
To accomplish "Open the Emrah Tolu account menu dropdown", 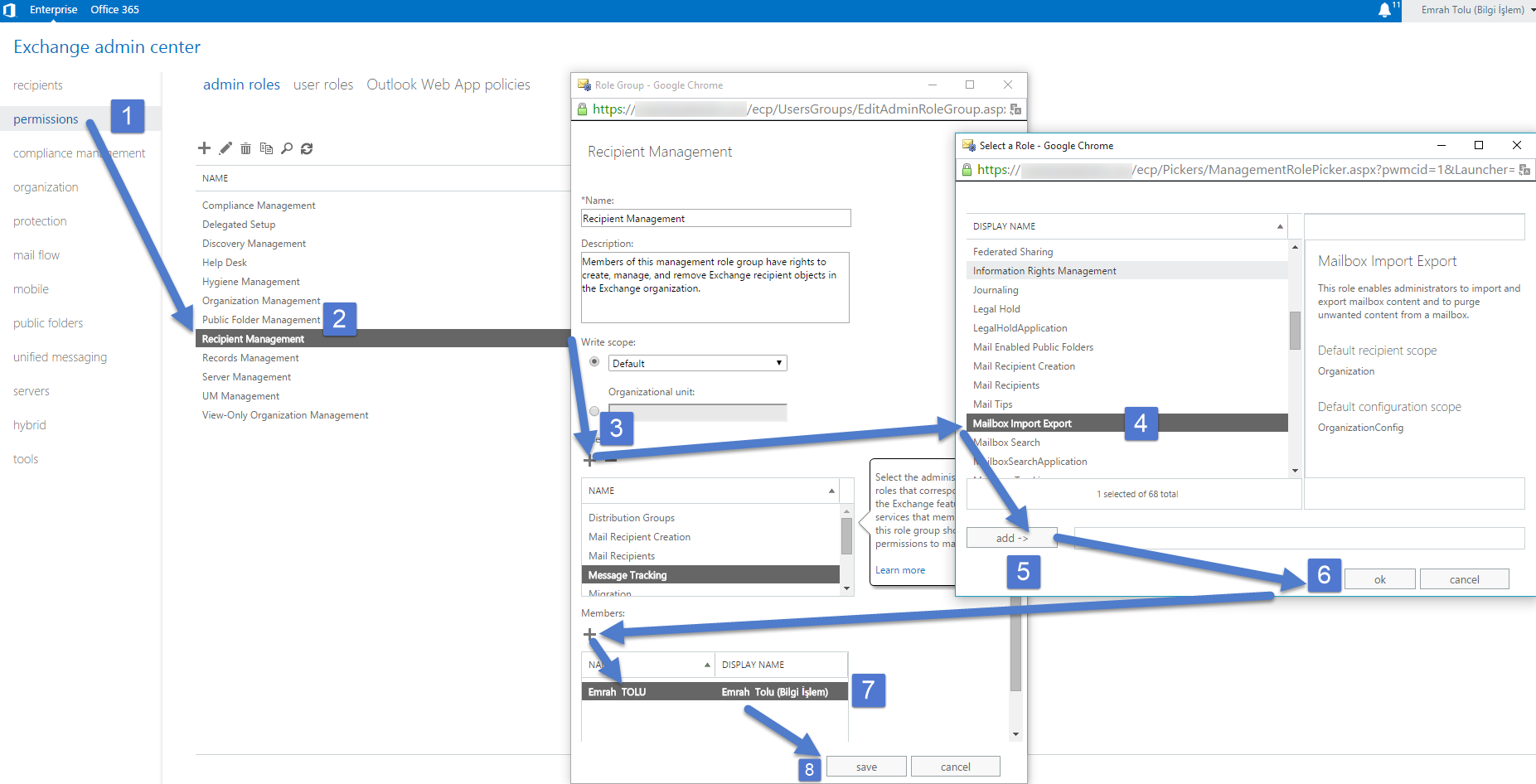I will (x=1478, y=10).
